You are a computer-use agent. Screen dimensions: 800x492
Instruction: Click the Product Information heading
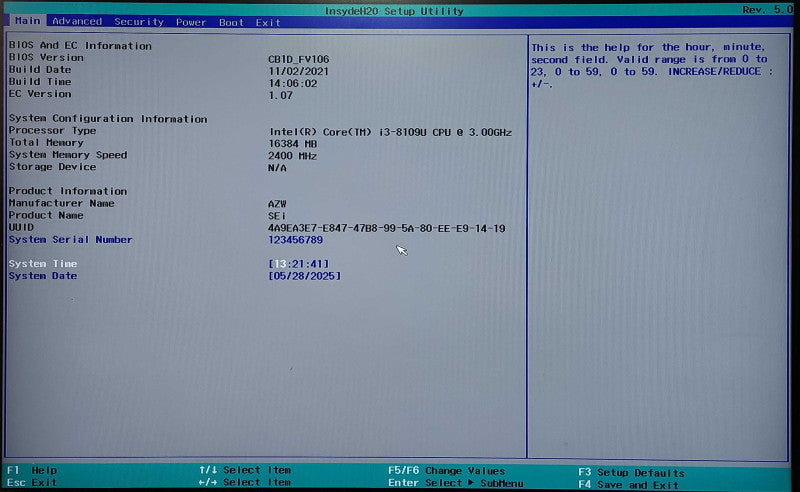pos(68,191)
